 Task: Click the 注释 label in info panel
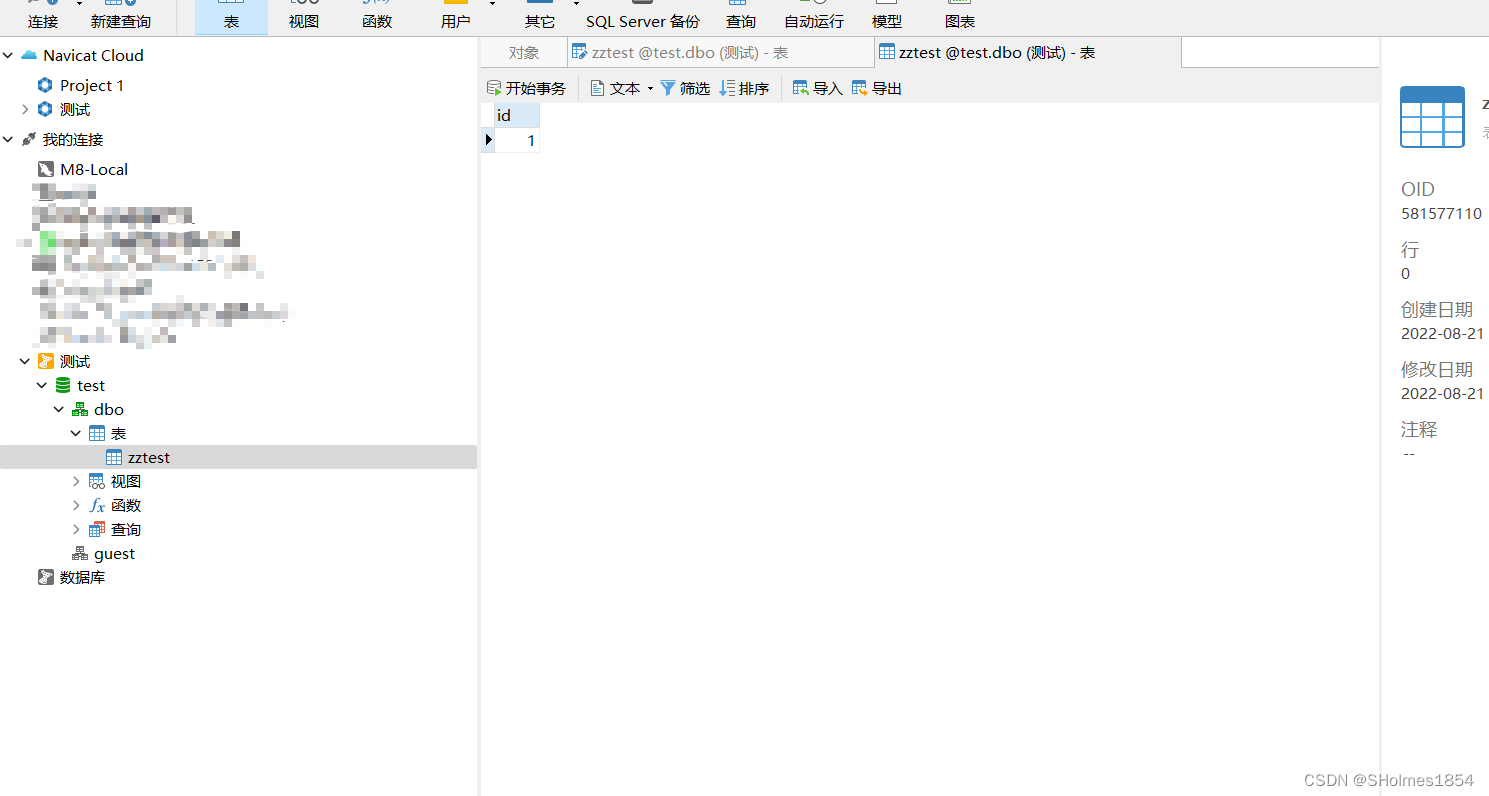pyautogui.click(x=1419, y=429)
